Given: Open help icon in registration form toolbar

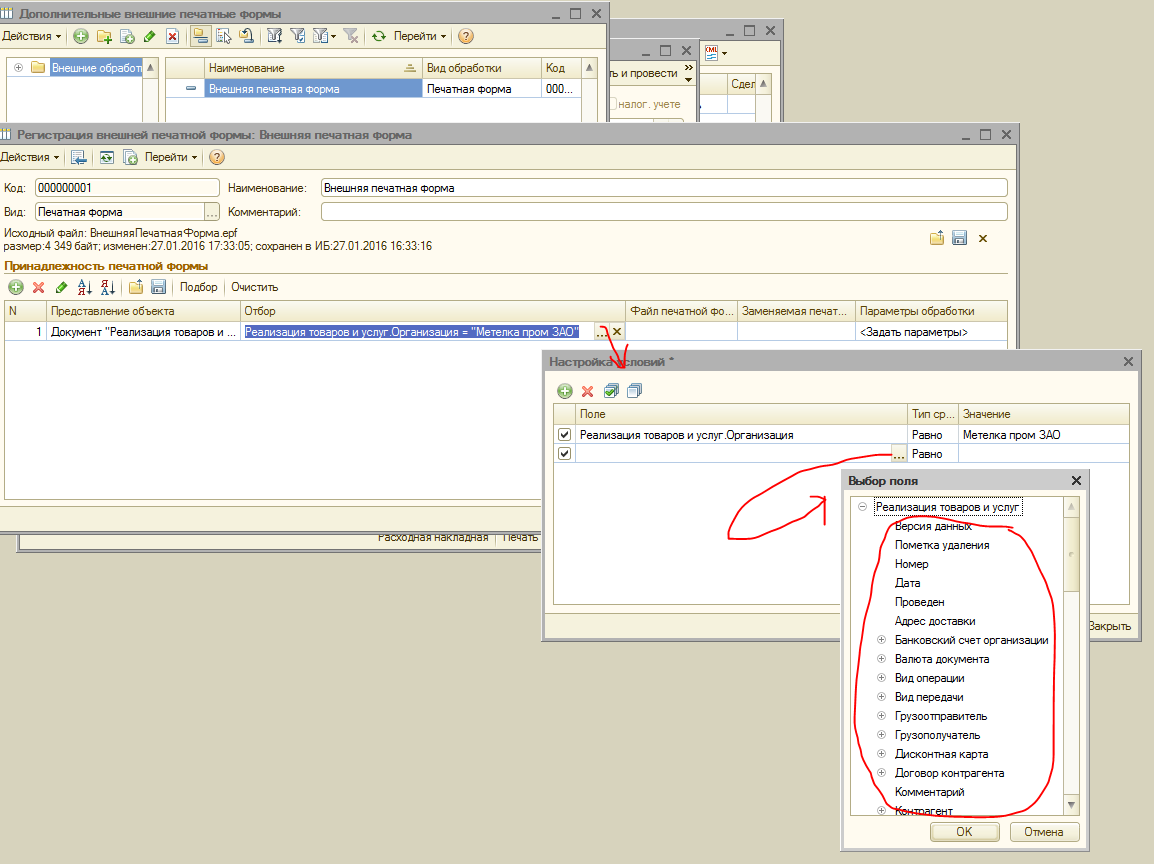Looking at the screenshot, I should [x=216, y=157].
